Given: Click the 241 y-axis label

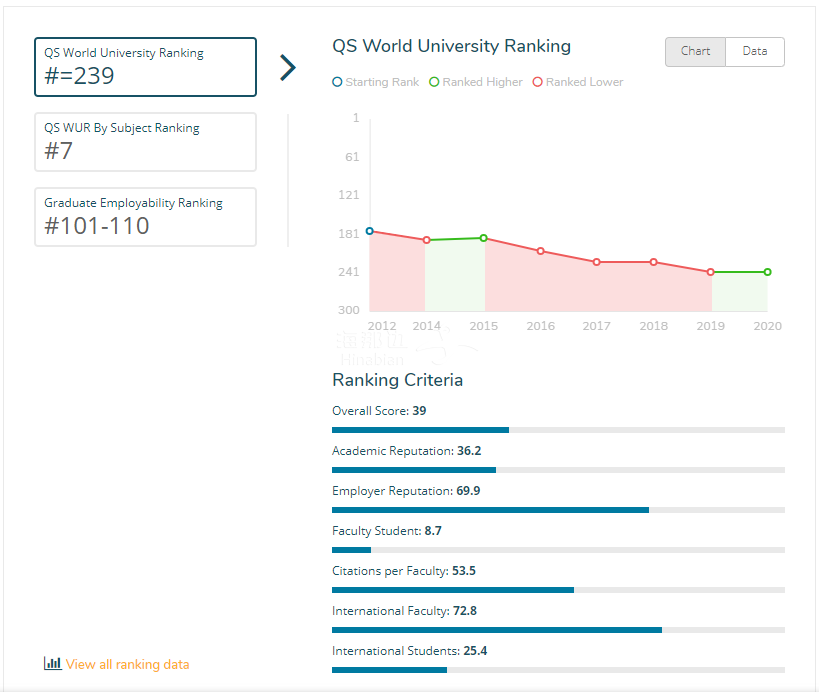Looking at the screenshot, I should click(x=349, y=272).
